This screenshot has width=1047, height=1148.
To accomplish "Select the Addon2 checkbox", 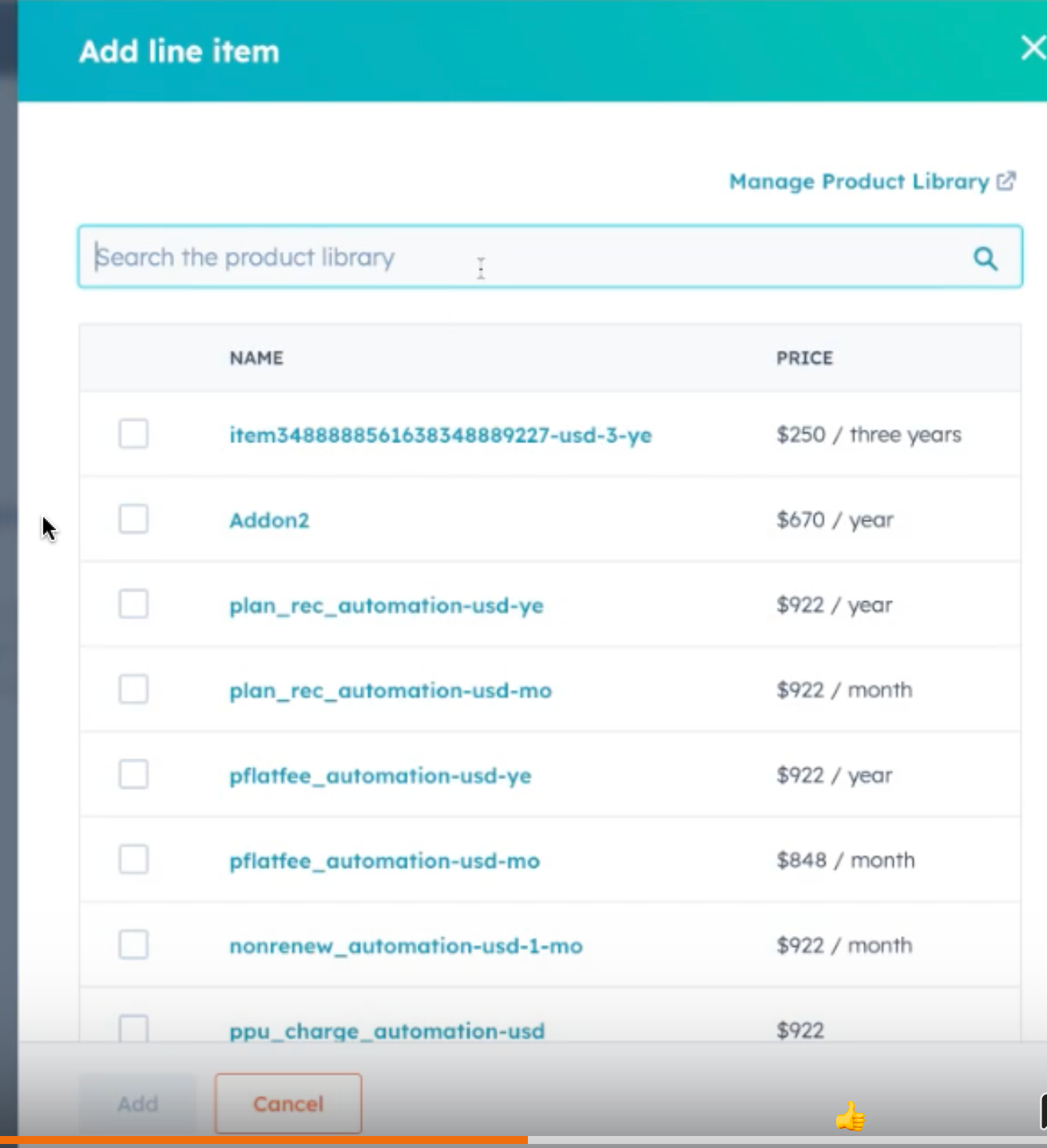I will pyautogui.click(x=133, y=520).
